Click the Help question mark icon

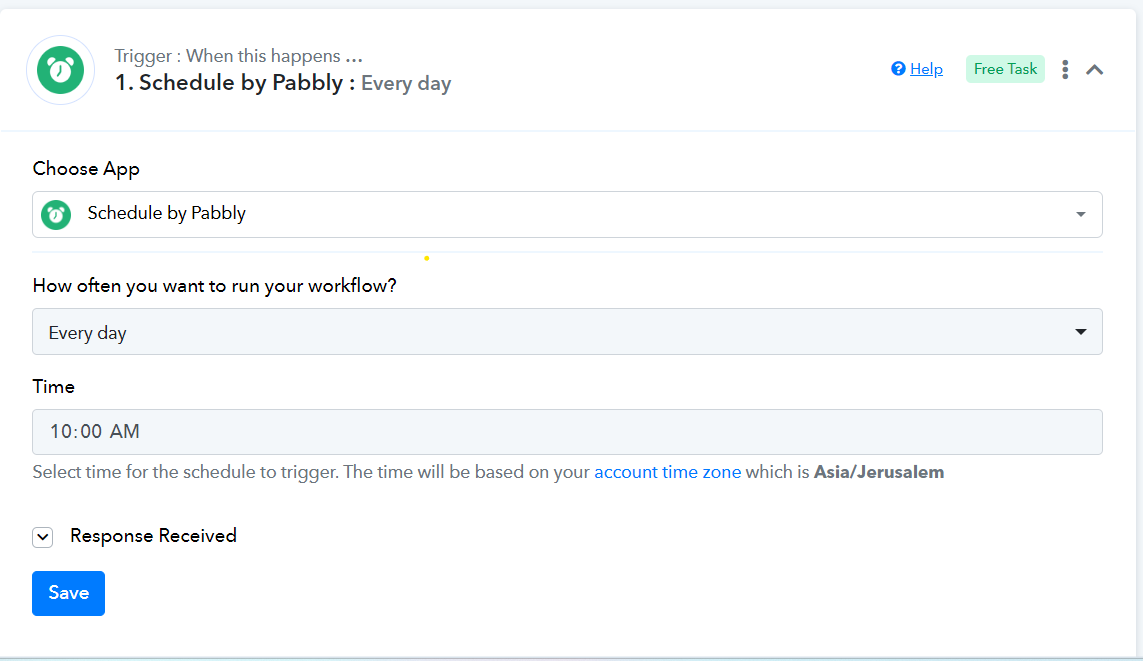pyautogui.click(x=898, y=69)
